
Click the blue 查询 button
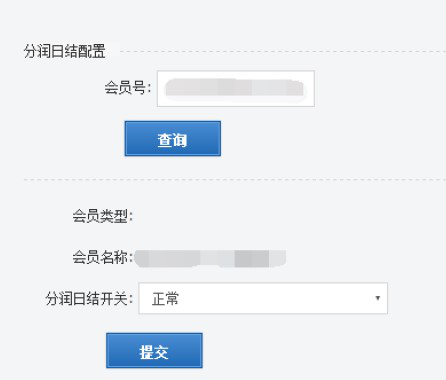coord(173,138)
